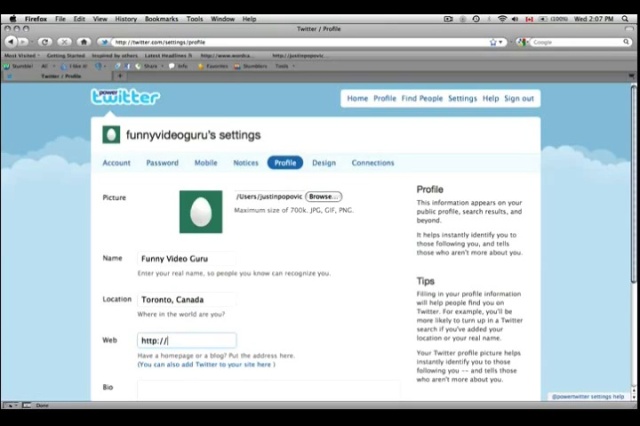Screen dimensions: 640x426
Task: Click the magnifier in the Google search box
Action: [626, 42]
